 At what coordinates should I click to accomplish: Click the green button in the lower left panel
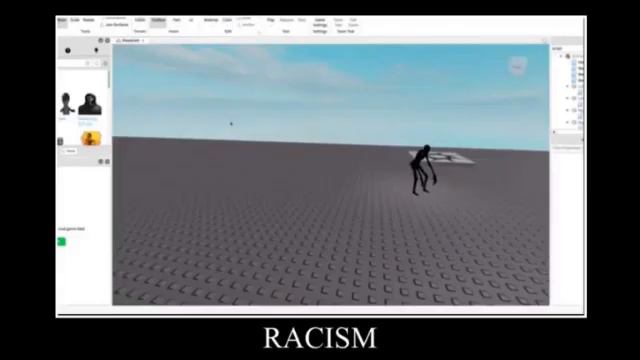tap(62, 242)
